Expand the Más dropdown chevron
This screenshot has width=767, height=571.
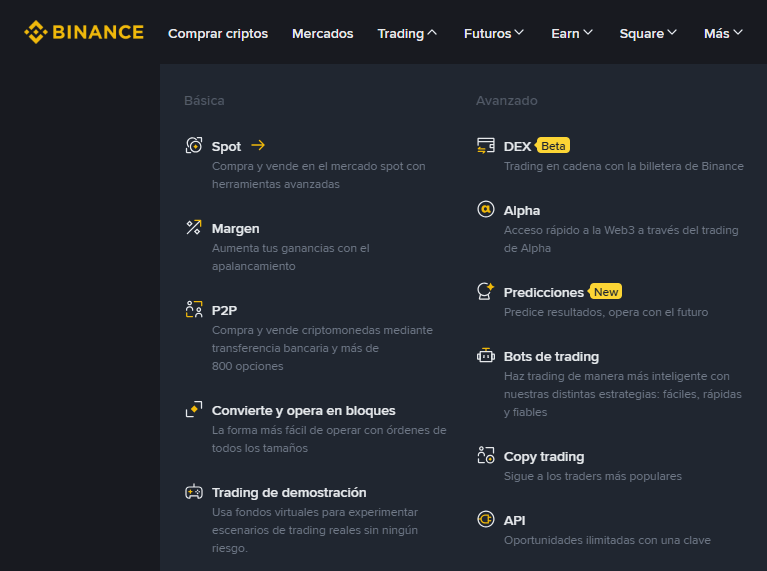[738, 32]
